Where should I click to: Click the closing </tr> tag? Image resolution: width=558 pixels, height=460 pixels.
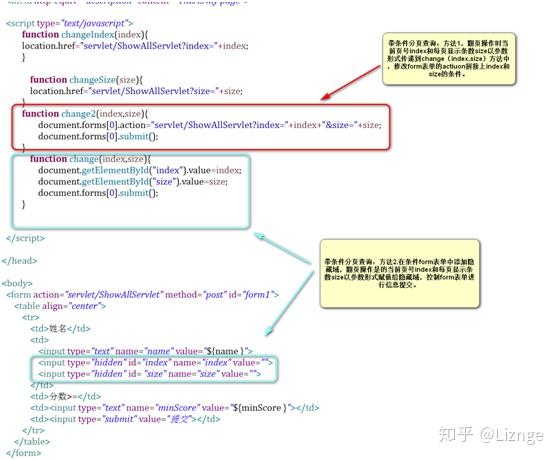(33, 430)
